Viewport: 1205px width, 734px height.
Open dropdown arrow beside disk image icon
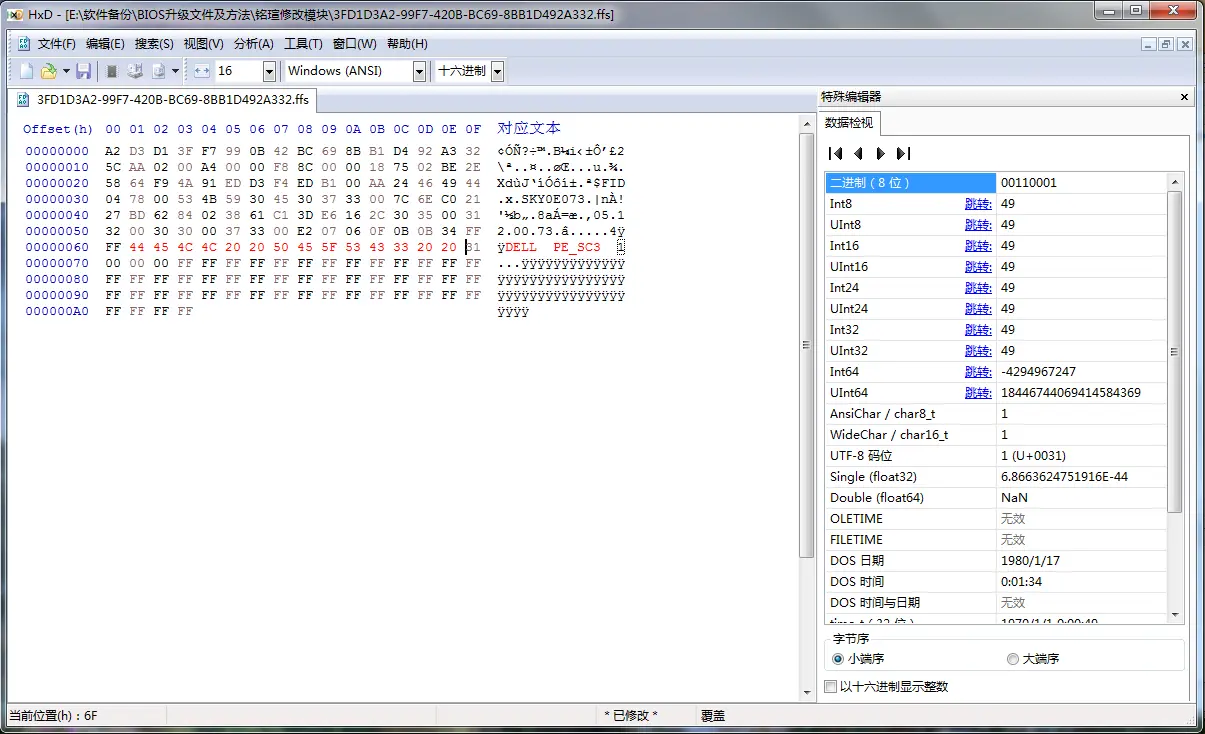coord(175,71)
